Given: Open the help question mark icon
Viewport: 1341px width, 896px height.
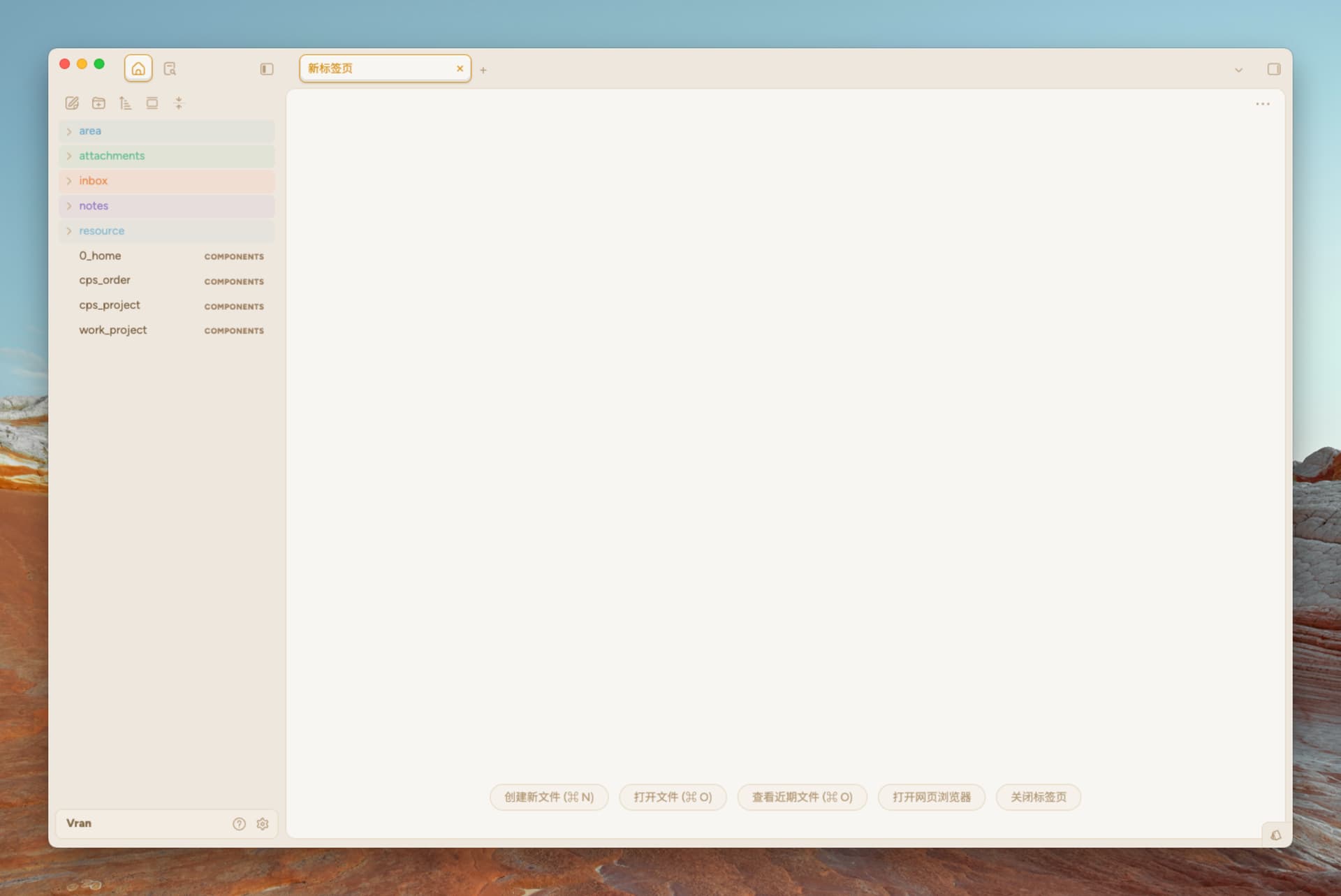Looking at the screenshot, I should pos(239,823).
